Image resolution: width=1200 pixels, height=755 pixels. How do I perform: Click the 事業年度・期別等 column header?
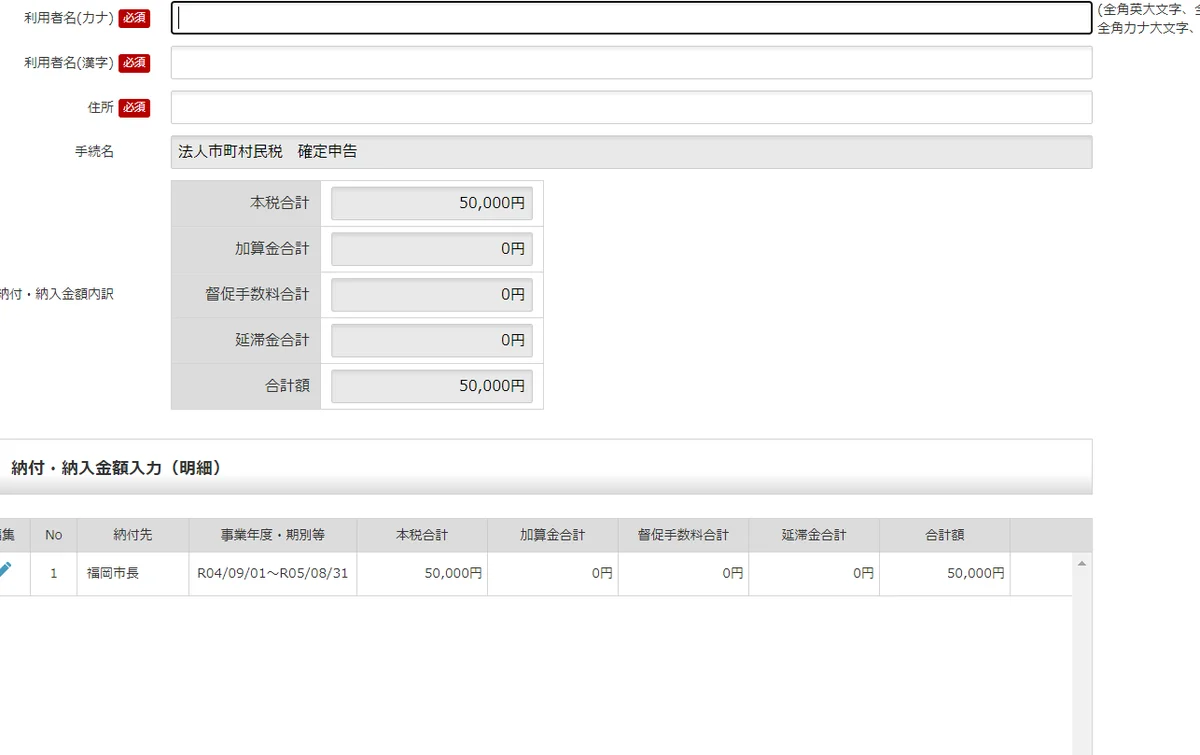273,535
